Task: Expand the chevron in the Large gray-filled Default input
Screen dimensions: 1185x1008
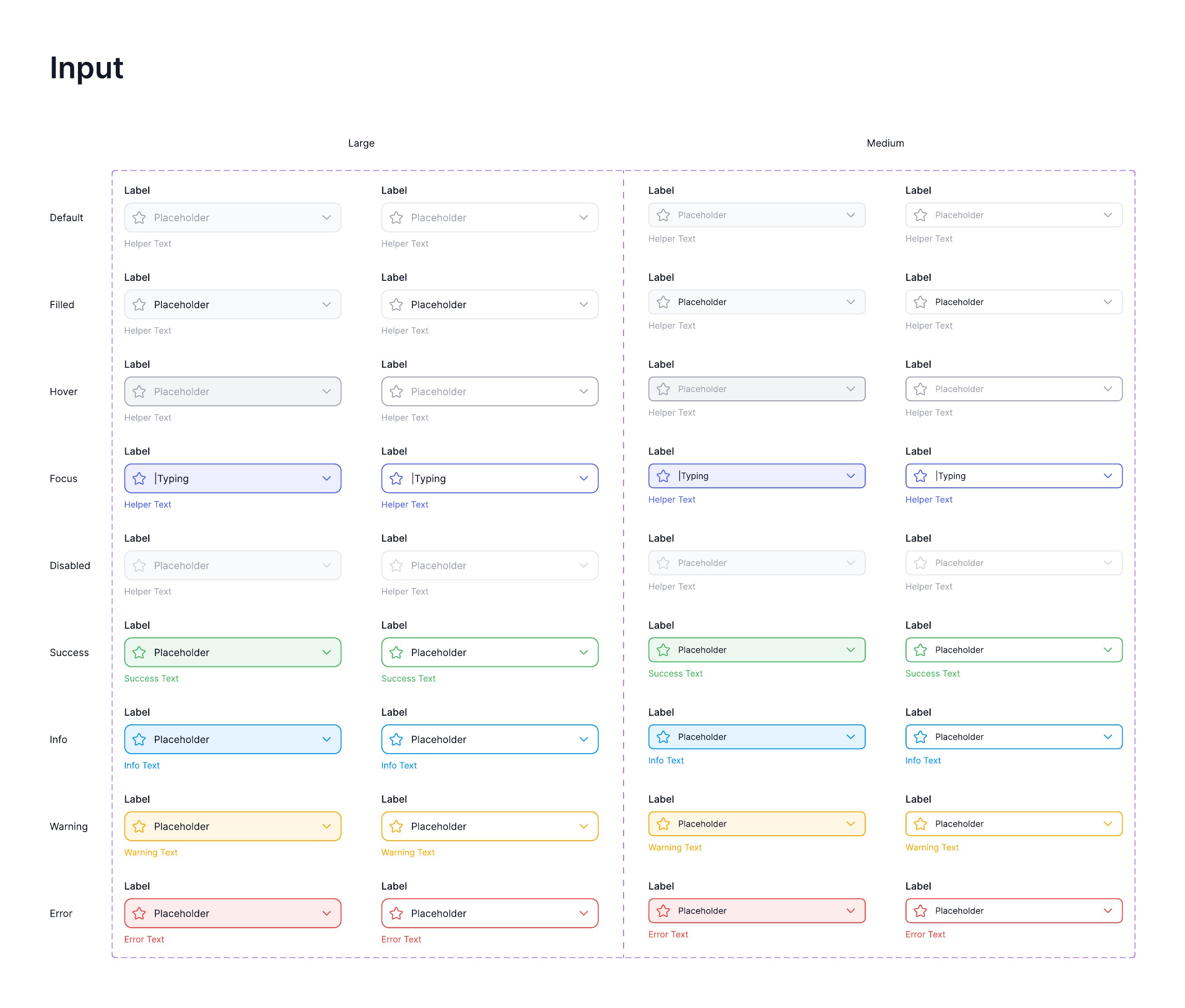Action: (326, 218)
